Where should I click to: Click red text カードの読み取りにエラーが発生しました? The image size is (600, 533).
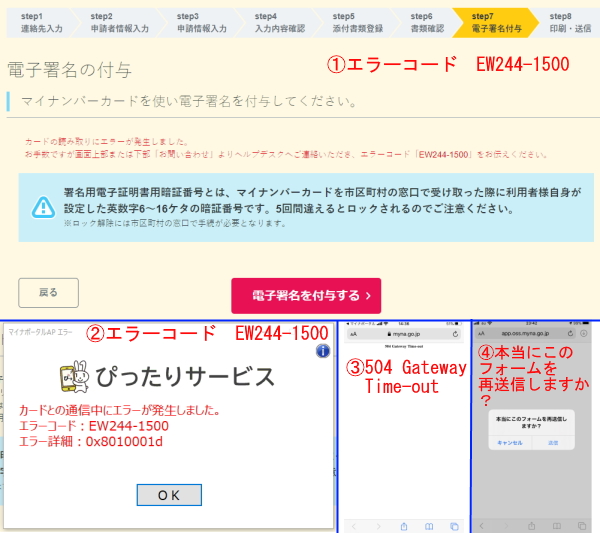(x=107, y=142)
